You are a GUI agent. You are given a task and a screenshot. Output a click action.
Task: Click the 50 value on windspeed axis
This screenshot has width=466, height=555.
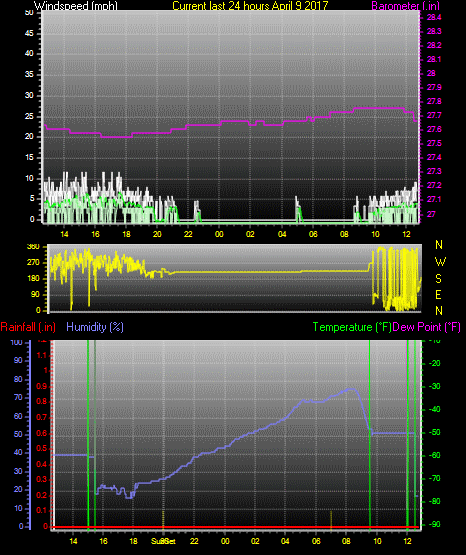click(29, 13)
